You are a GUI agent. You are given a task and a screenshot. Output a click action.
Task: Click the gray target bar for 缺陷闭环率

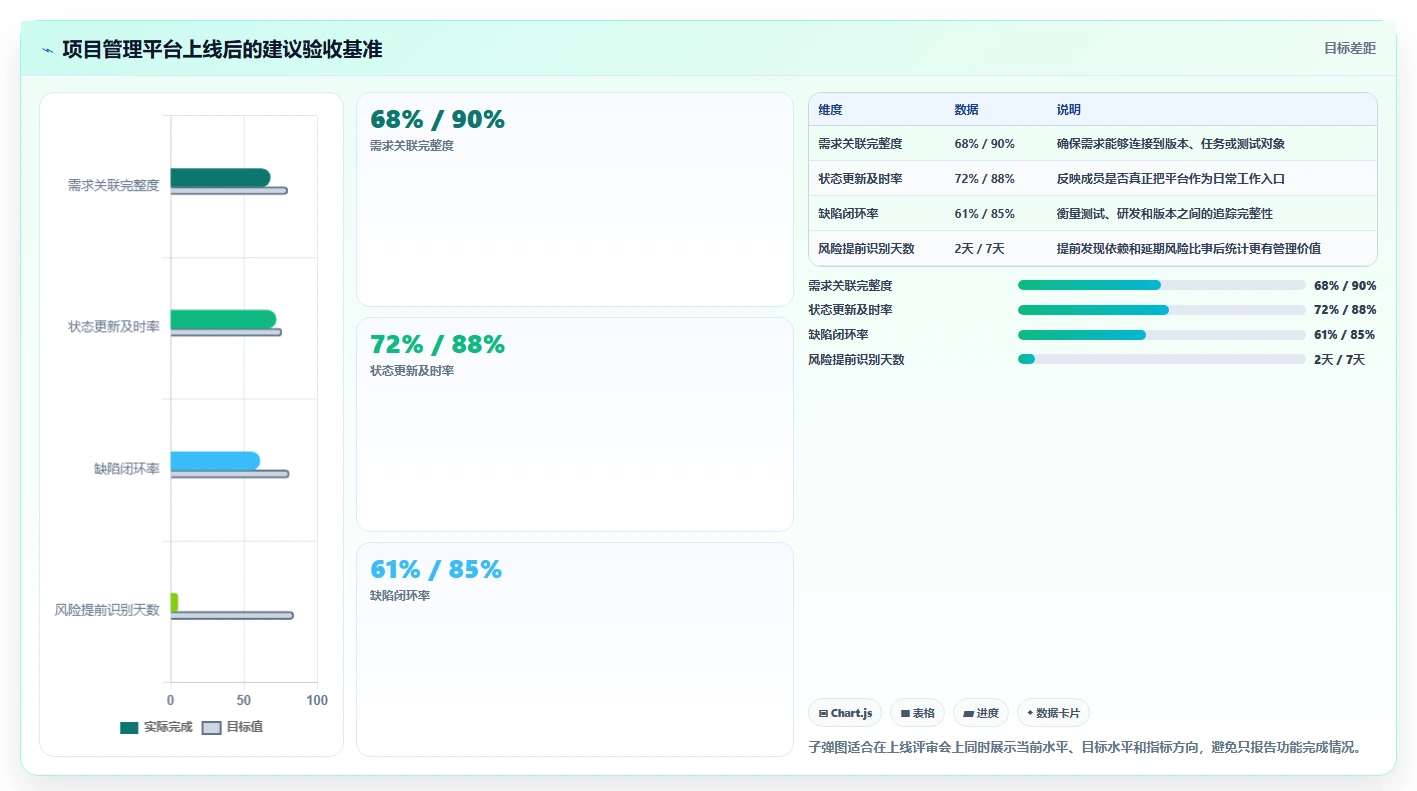pyautogui.click(x=230, y=473)
